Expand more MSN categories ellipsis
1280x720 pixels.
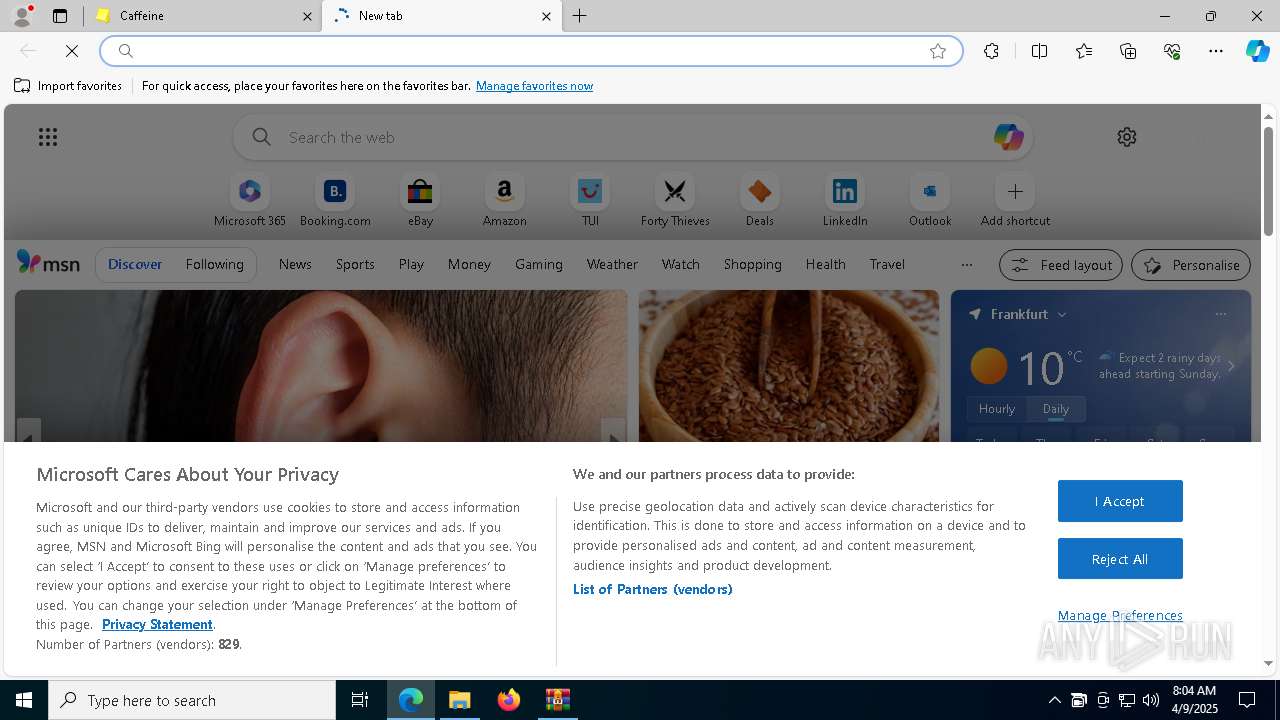966,265
